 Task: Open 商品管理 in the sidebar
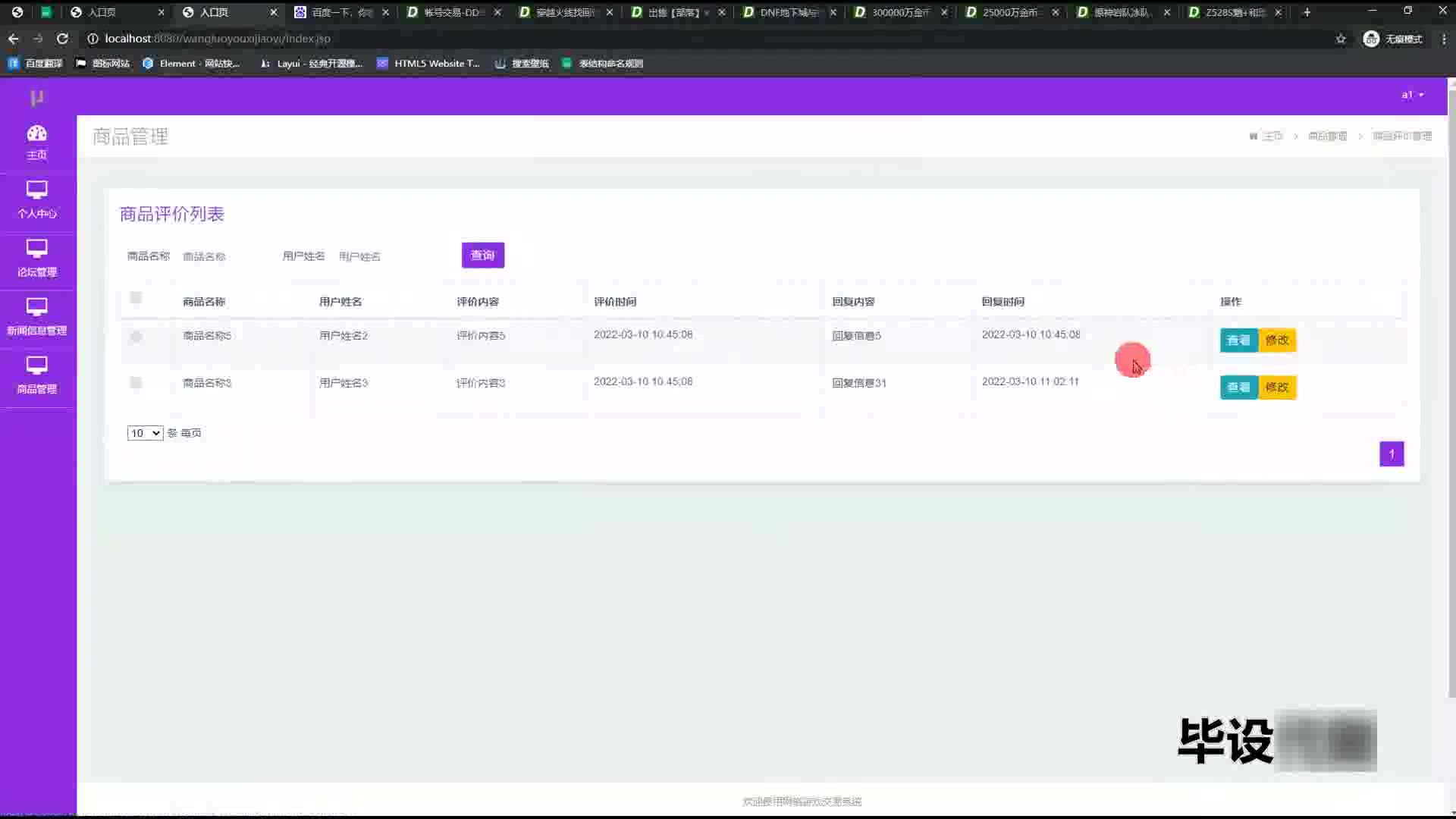(x=36, y=375)
